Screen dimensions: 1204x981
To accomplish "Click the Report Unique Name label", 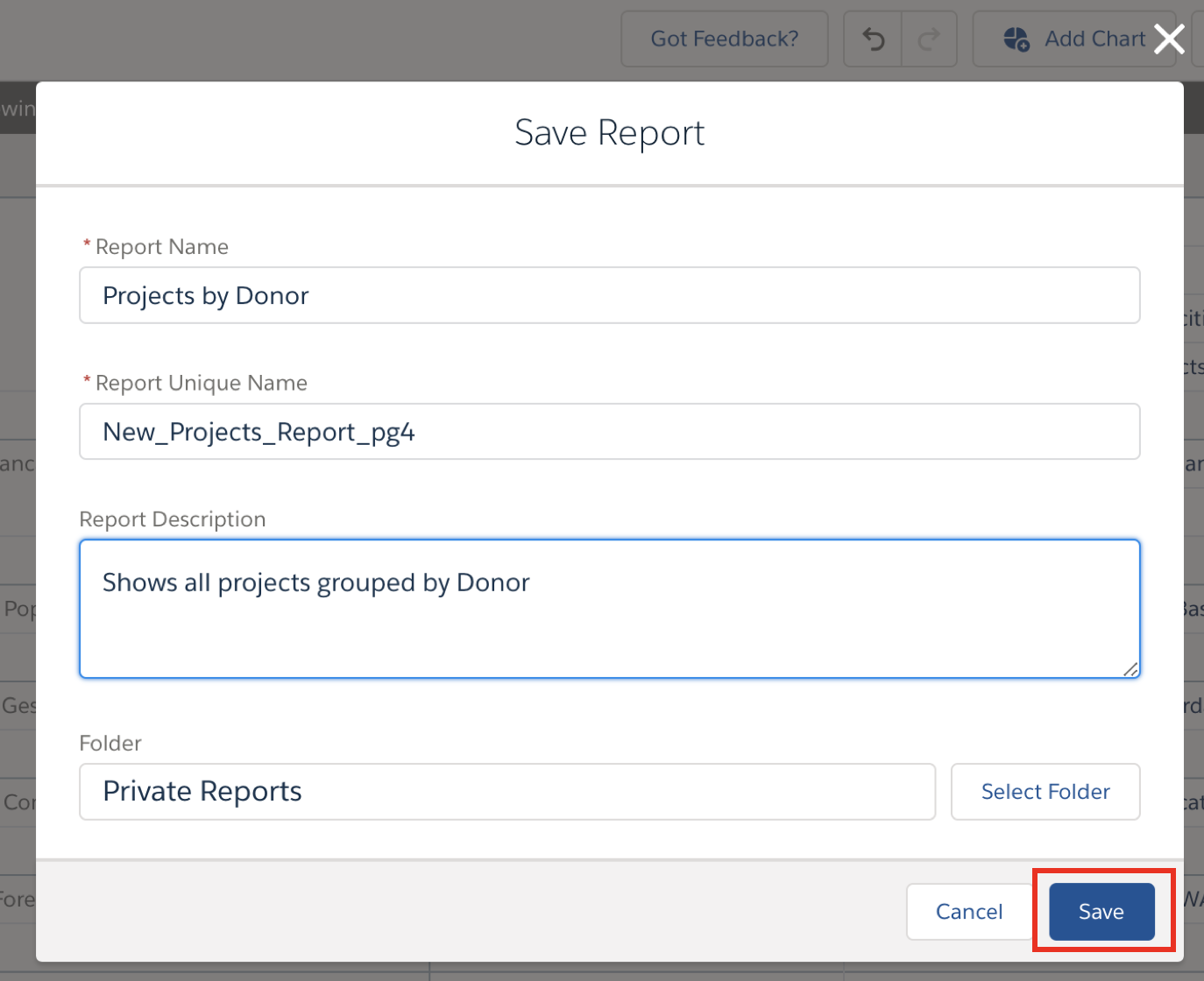I will point(202,383).
